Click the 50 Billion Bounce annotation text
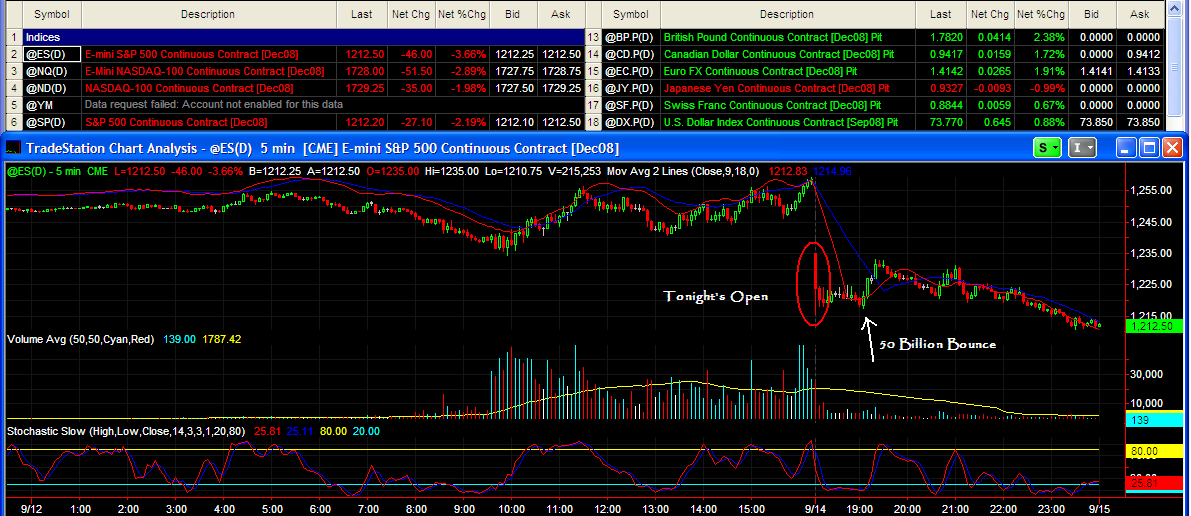 937,344
